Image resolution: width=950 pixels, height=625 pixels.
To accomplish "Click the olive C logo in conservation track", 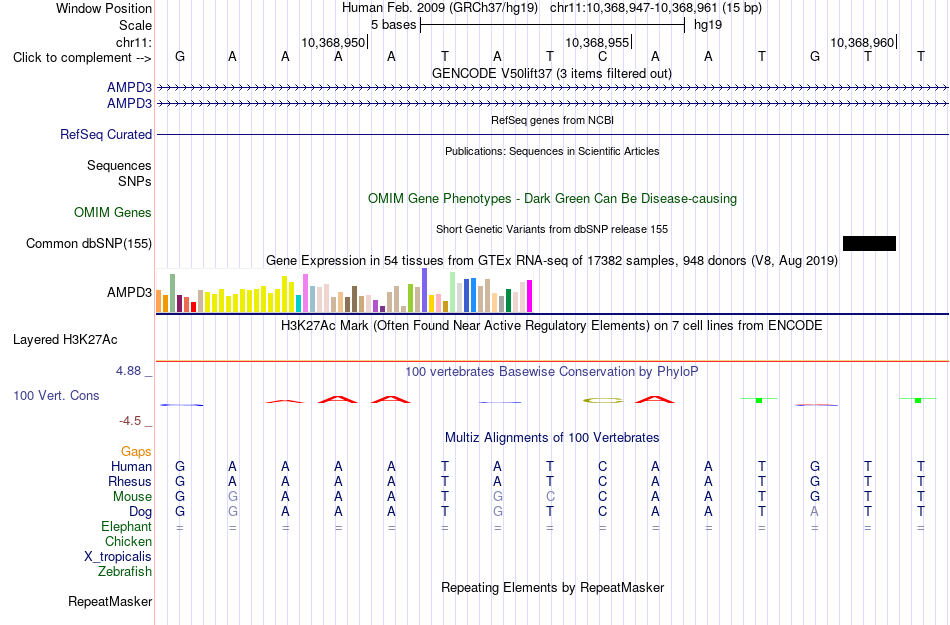I will pyautogui.click(x=602, y=400).
